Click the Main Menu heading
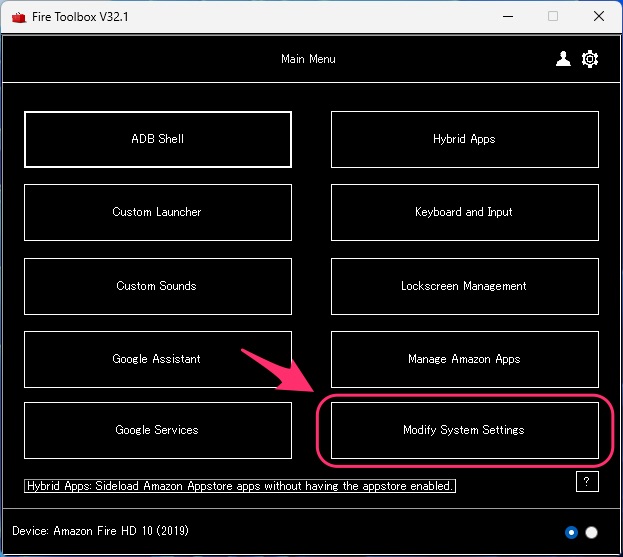This screenshot has height=557, width=623. 308,59
